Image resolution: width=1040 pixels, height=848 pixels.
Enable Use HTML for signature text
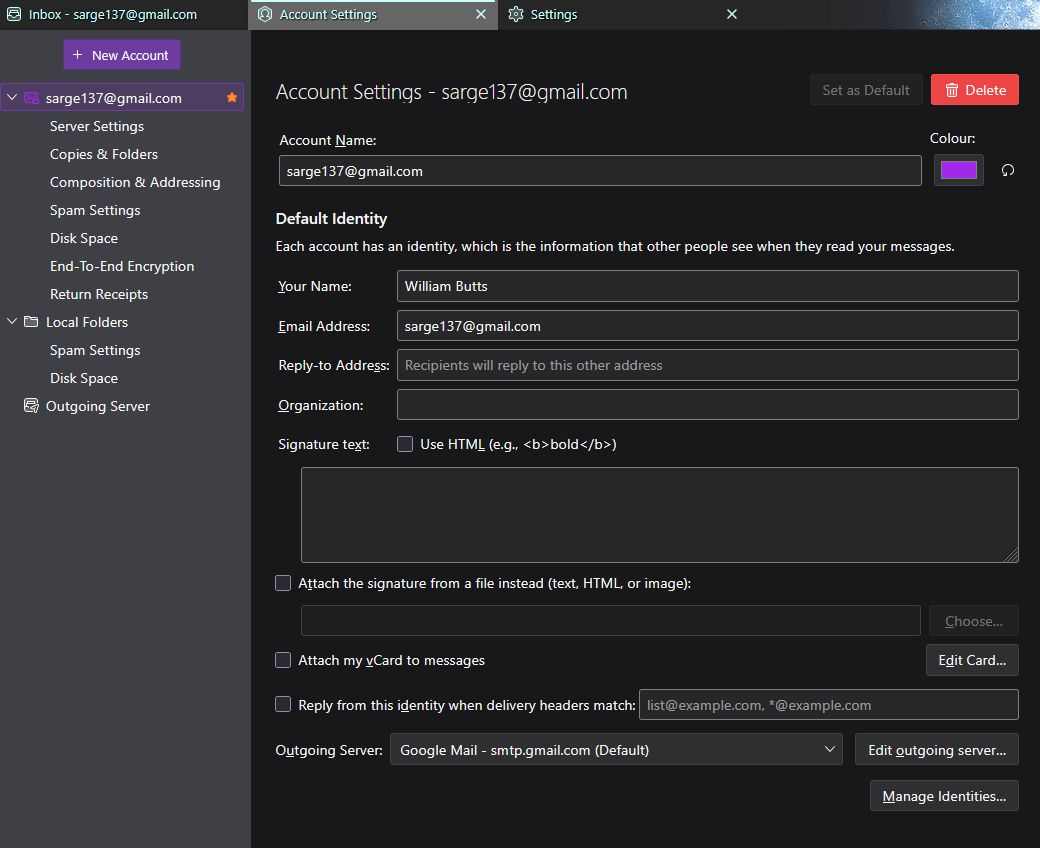(x=405, y=444)
